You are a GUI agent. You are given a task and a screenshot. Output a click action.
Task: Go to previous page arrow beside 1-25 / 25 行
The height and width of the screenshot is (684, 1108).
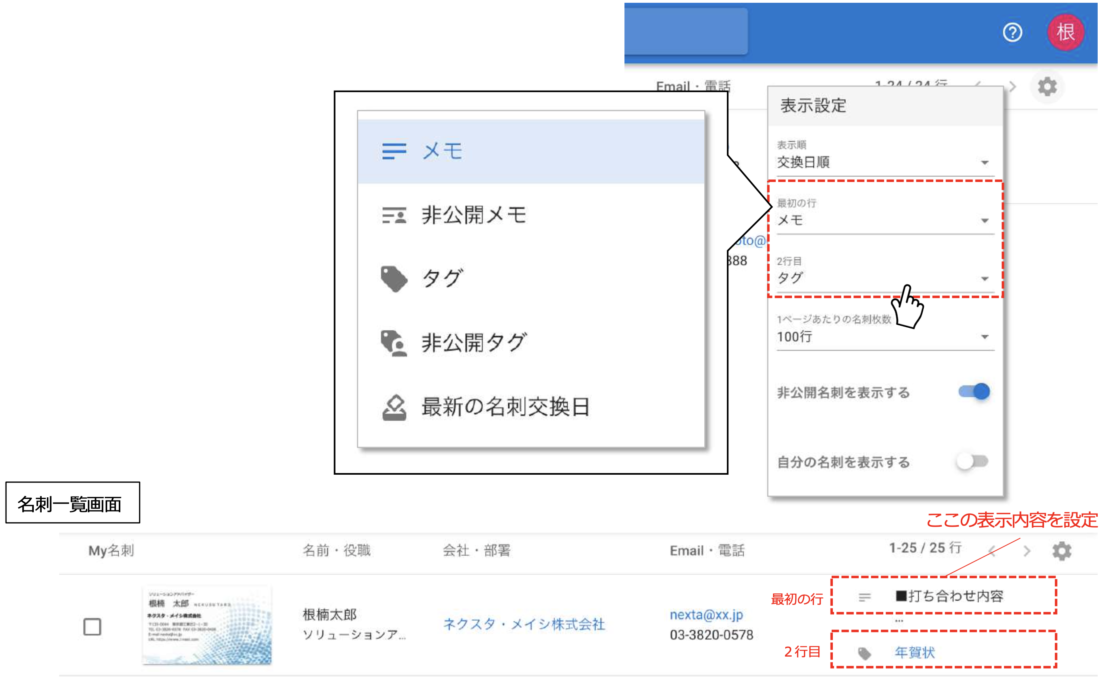993,550
